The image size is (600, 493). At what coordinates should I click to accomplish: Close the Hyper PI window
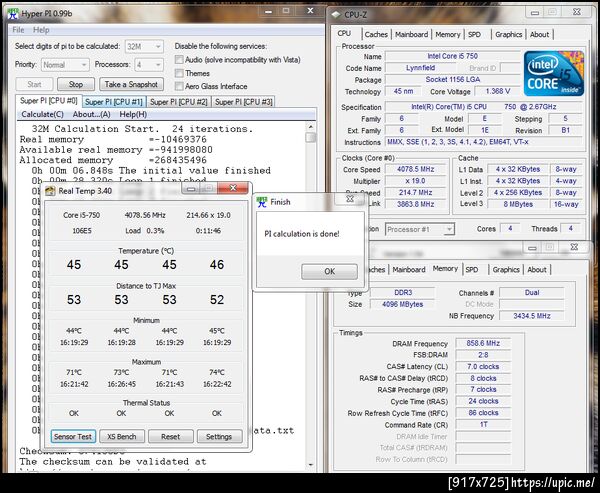(x=310, y=11)
